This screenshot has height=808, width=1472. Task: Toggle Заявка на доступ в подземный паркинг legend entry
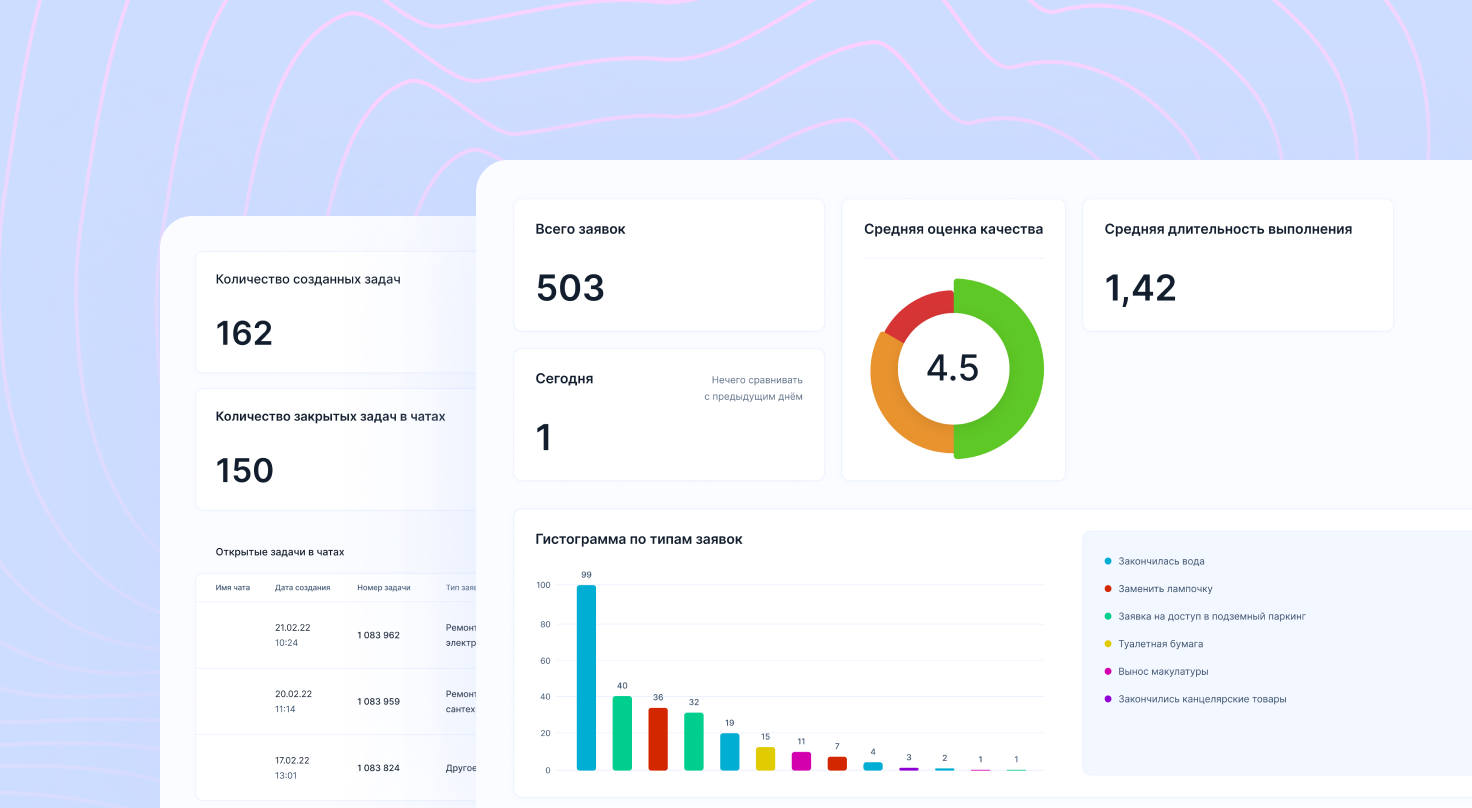[x=1211, y=617]
